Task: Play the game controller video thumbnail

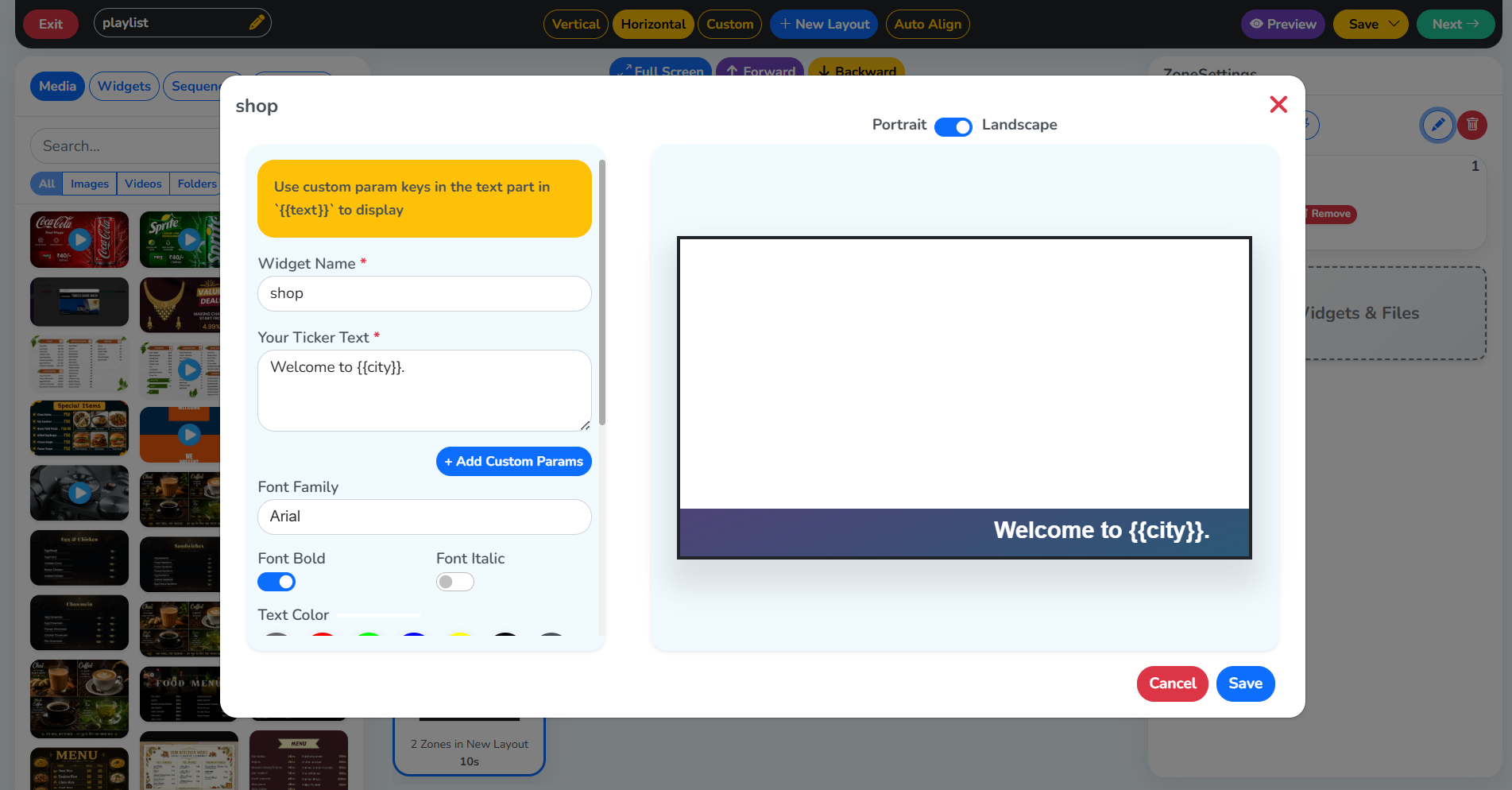Action: (79, 493)
